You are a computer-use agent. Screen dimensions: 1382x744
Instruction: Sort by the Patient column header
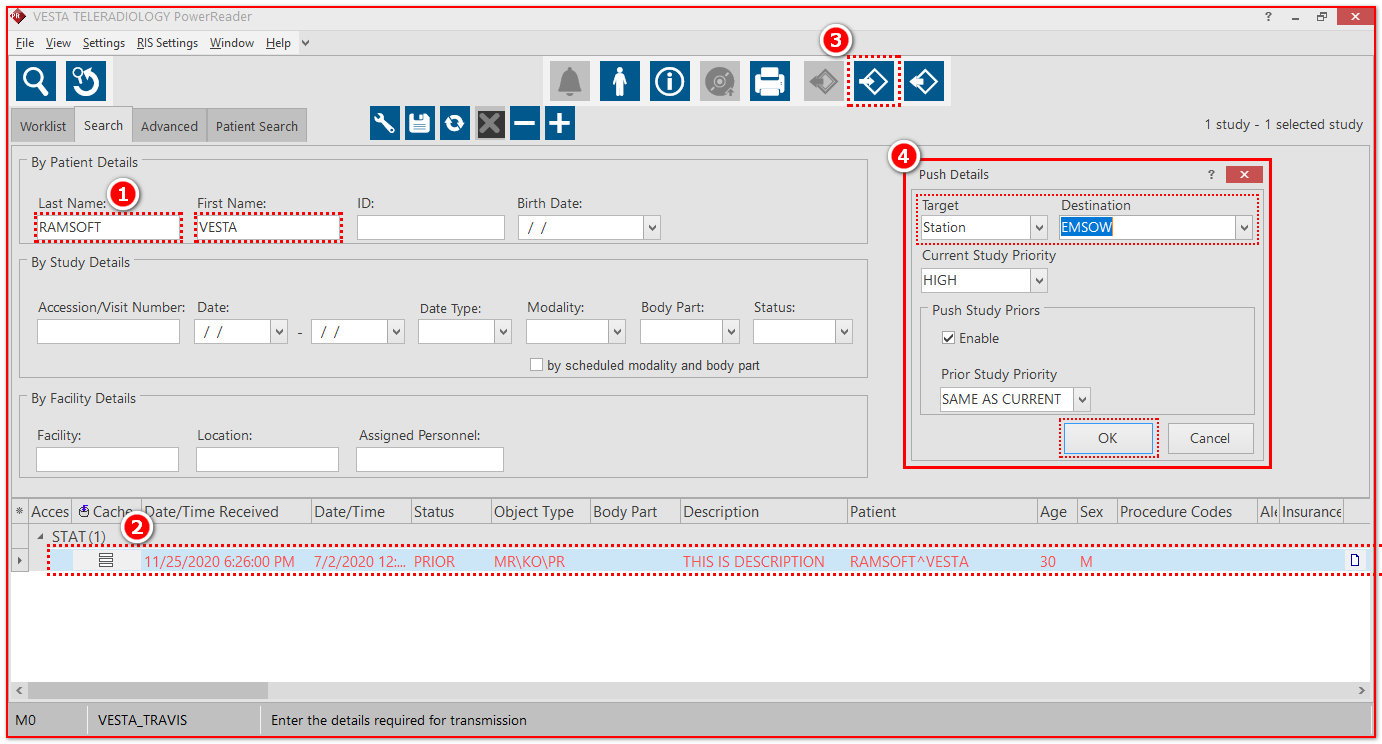(942, 511)
